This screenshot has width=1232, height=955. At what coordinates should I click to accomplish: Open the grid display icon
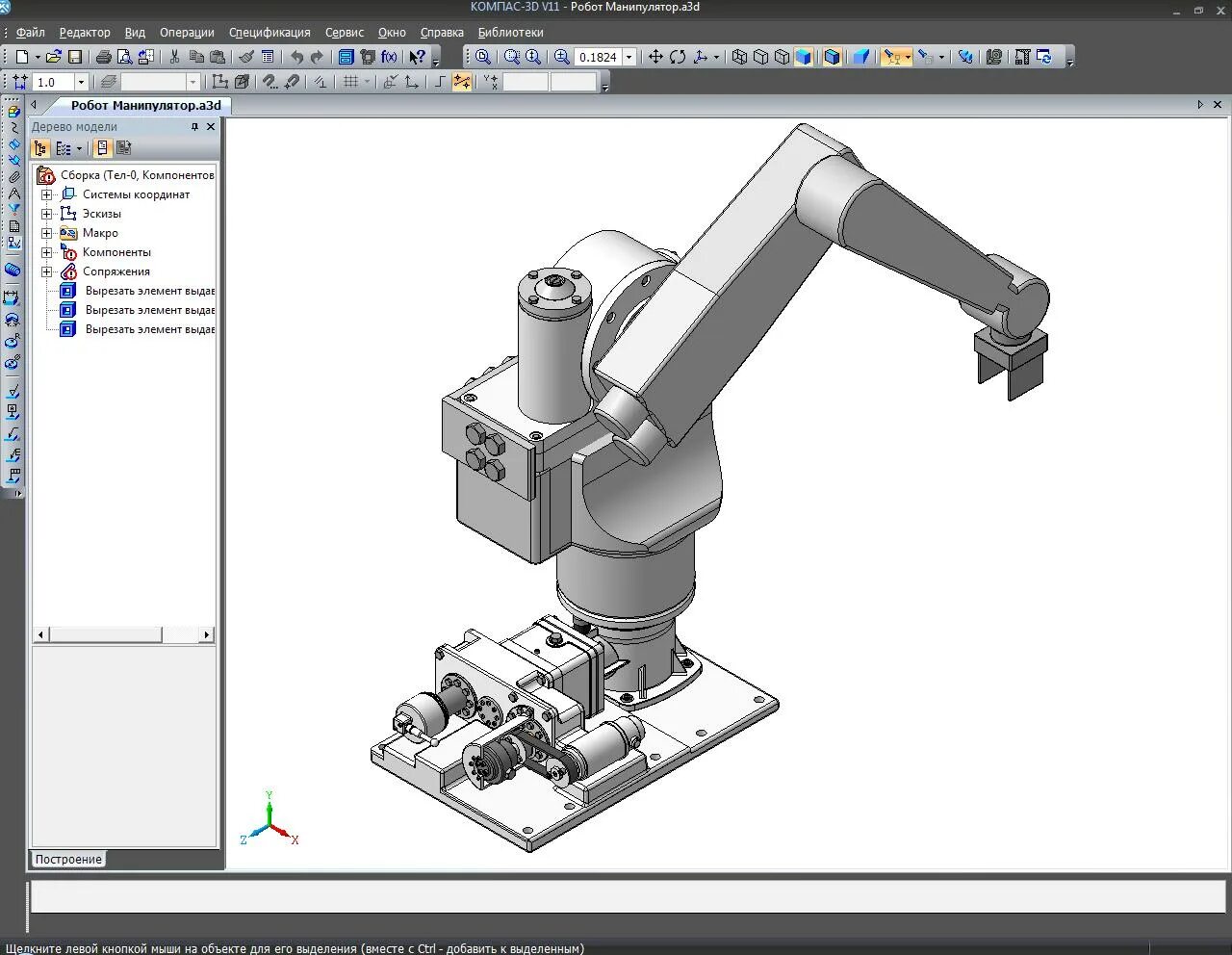point(351,82)
